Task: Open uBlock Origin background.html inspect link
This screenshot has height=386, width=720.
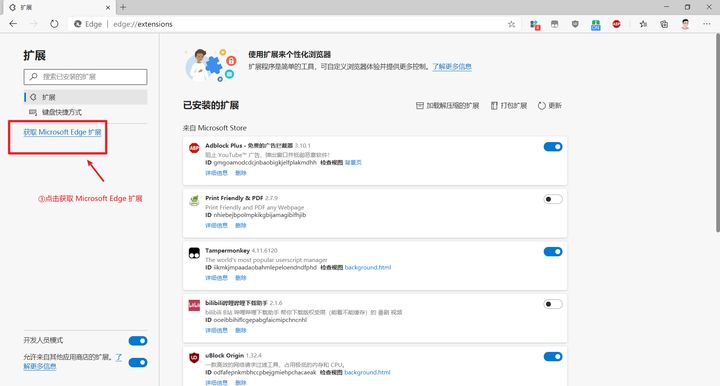Action: click(367, 372)
